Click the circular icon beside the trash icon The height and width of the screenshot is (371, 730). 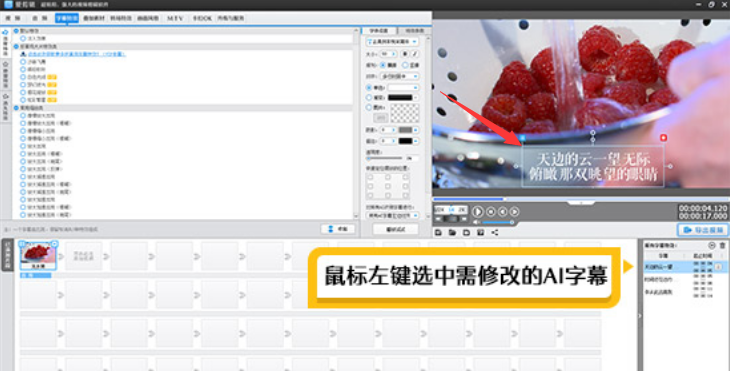pyautogui.click(x=711, y=245)
